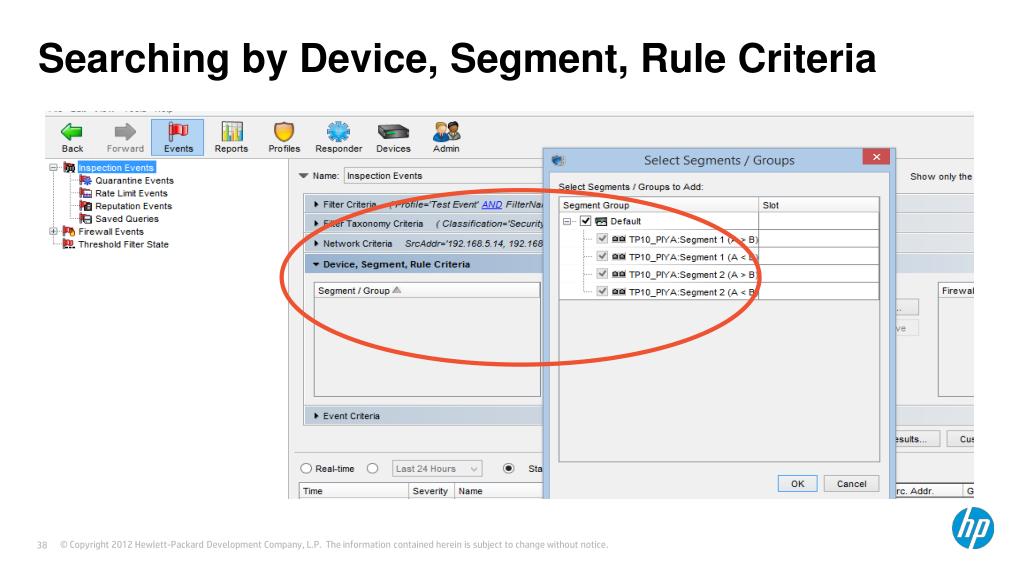Collapse the Name section triangle
Image resolution: width=1024 pixels, height=576 pixels.
tap(303, 176)
